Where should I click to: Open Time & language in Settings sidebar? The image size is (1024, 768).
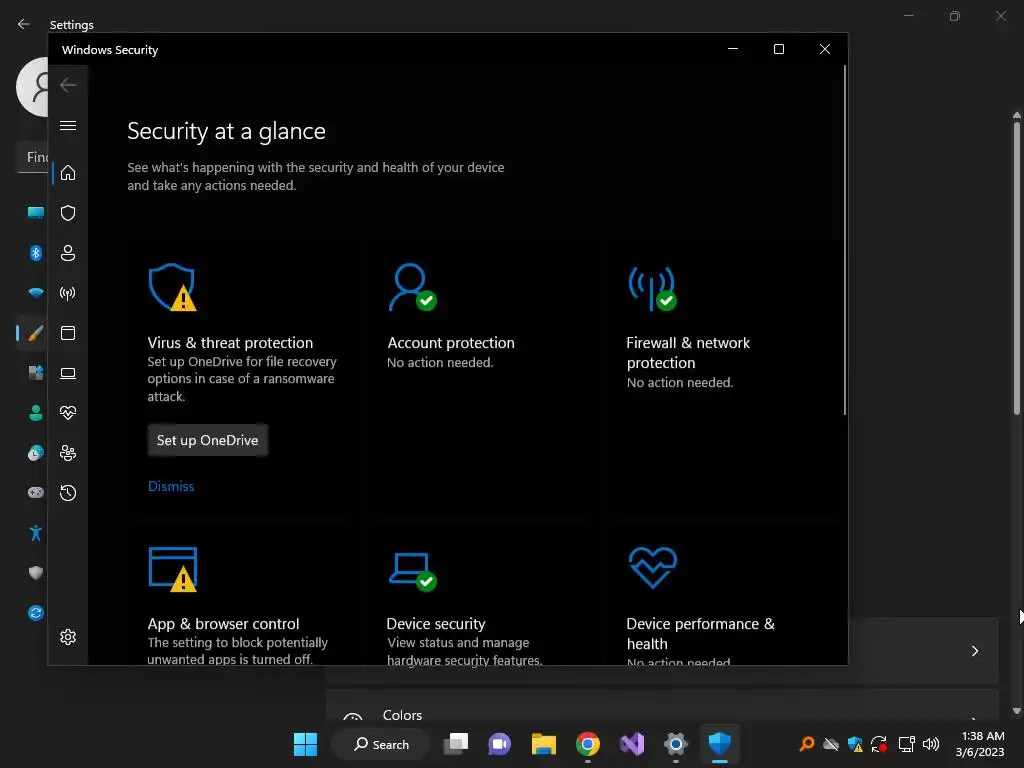point(35,453)
